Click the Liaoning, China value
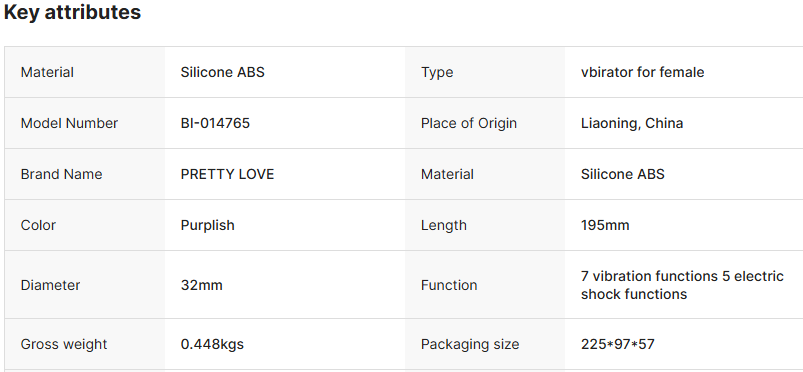Viewport: 803px width, 372px height. [x=631, y=123]
